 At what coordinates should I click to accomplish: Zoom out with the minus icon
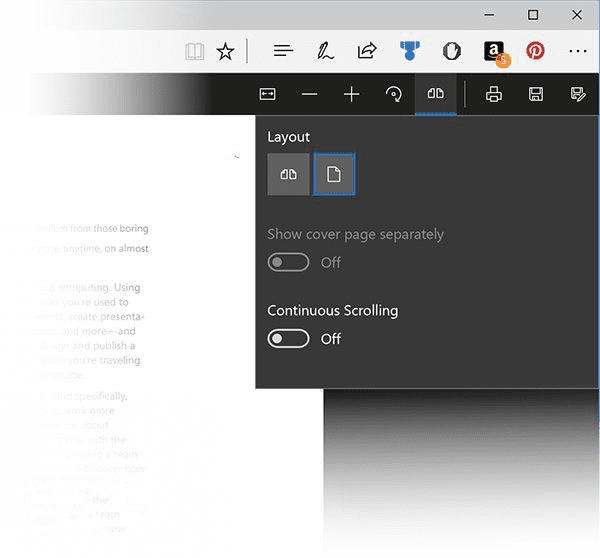pyautogui.click(x=309, y=94)
